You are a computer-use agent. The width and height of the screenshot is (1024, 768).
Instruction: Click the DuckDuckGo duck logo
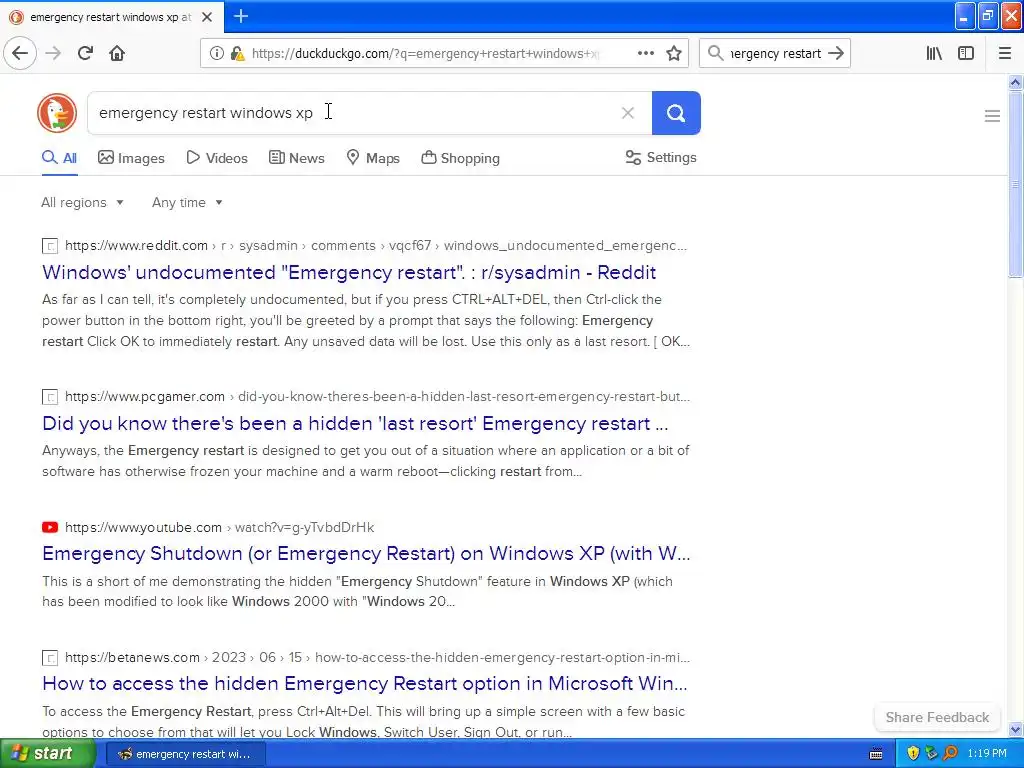pos(57,113)
